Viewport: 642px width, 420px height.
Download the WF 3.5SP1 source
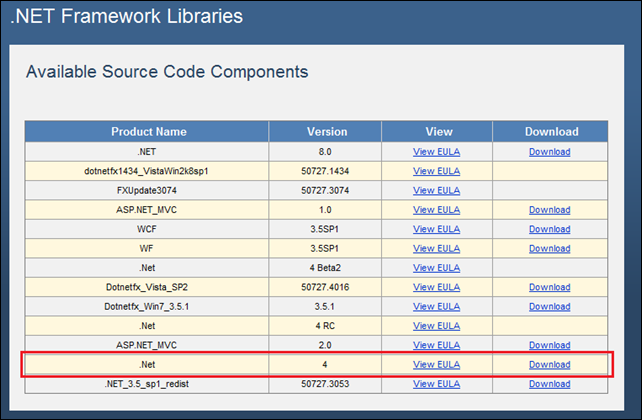pos(549,248)
